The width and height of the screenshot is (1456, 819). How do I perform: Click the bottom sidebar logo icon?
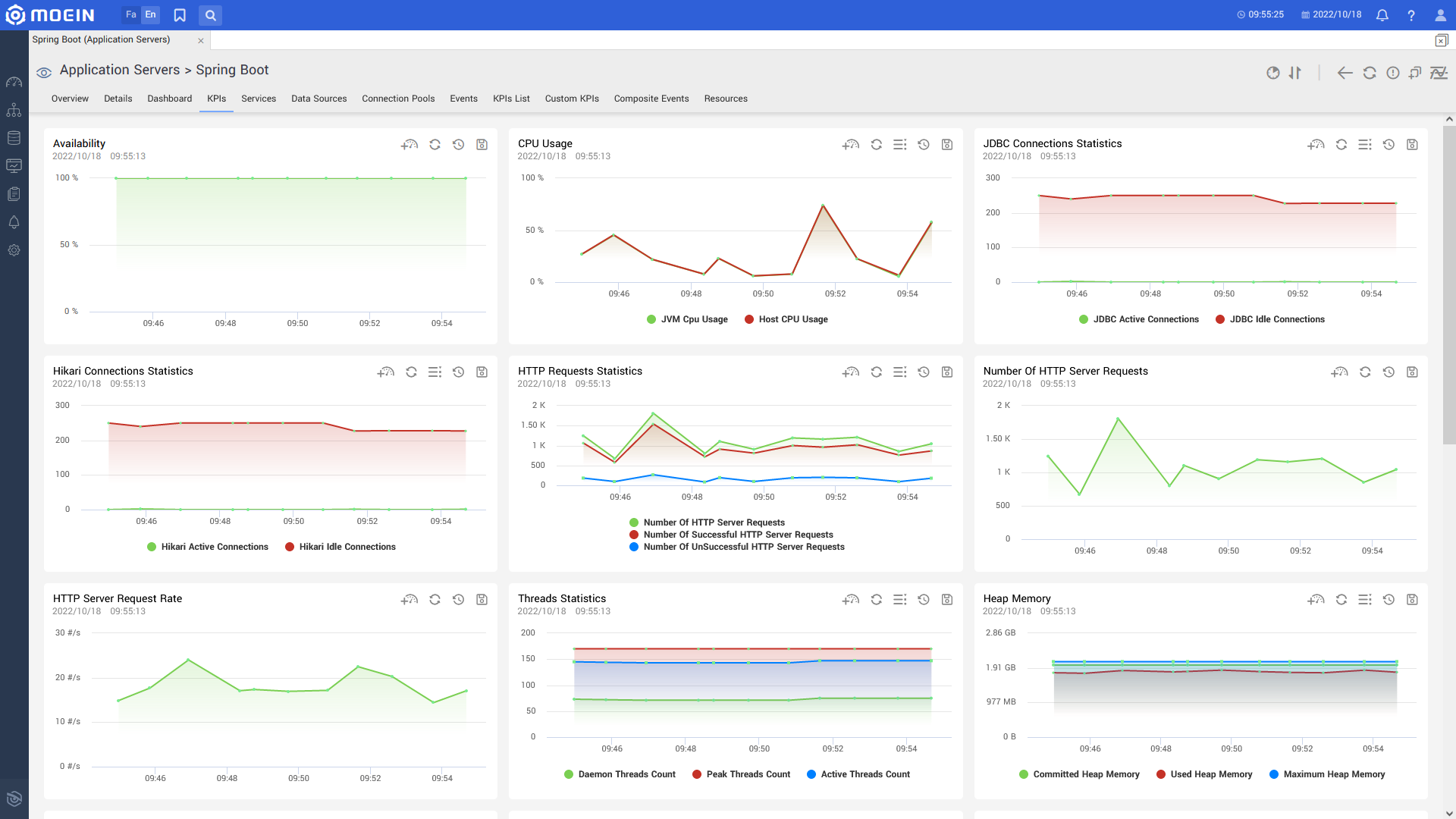tap(14, 799)
